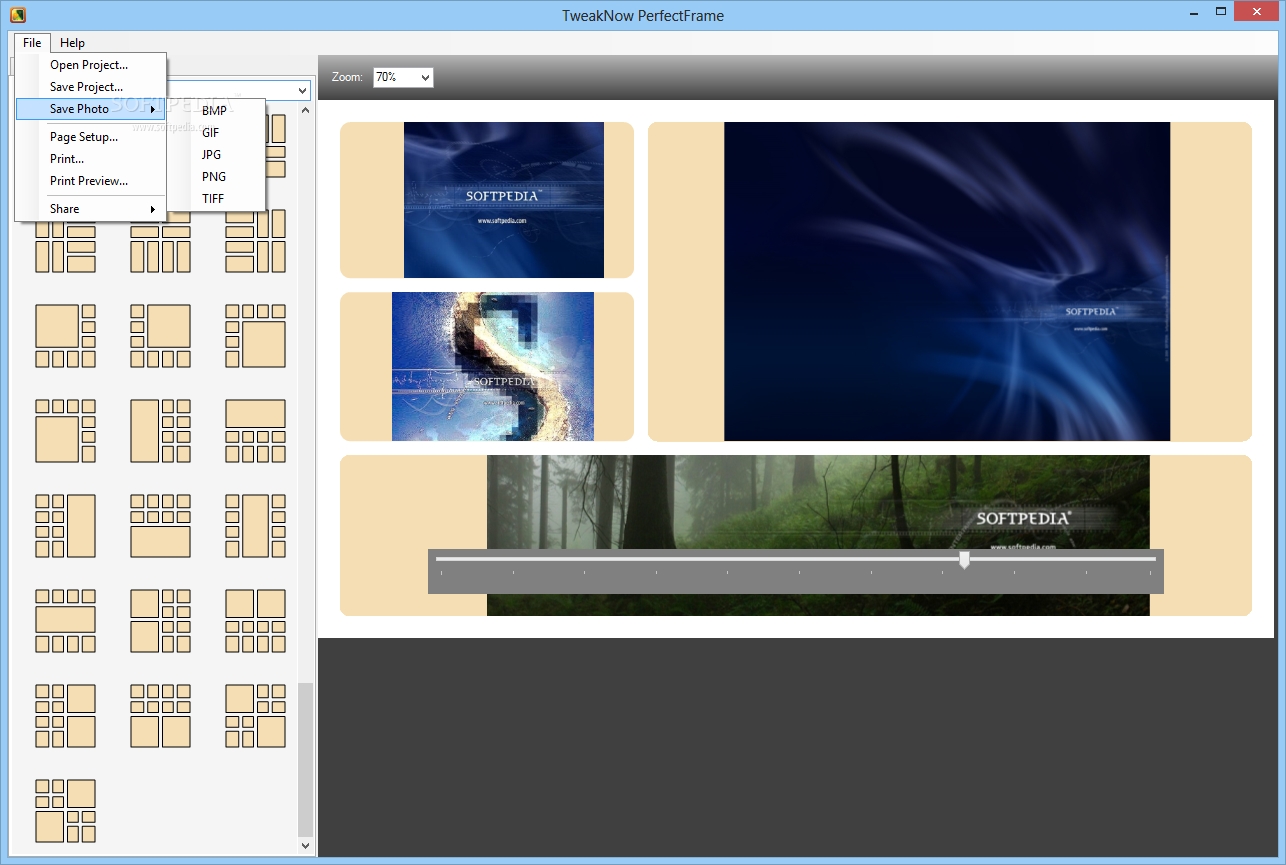Click Print... in the File menu
Image resolution: width=1286 pixels, height=865 pixels.
[90, 159]
